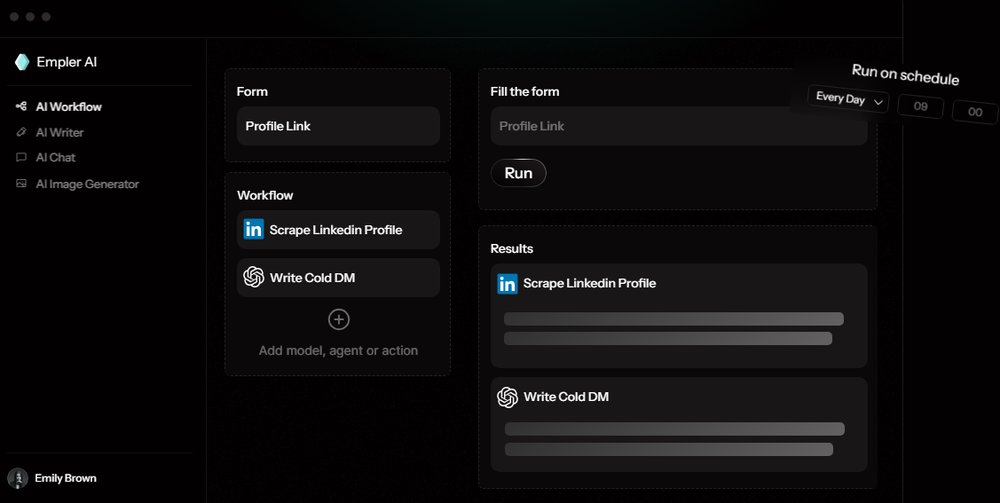The width and height of the screenshot is (1000, 503).
Task: Select the Write Cold DM workflow step
Action: pos(338,277)
